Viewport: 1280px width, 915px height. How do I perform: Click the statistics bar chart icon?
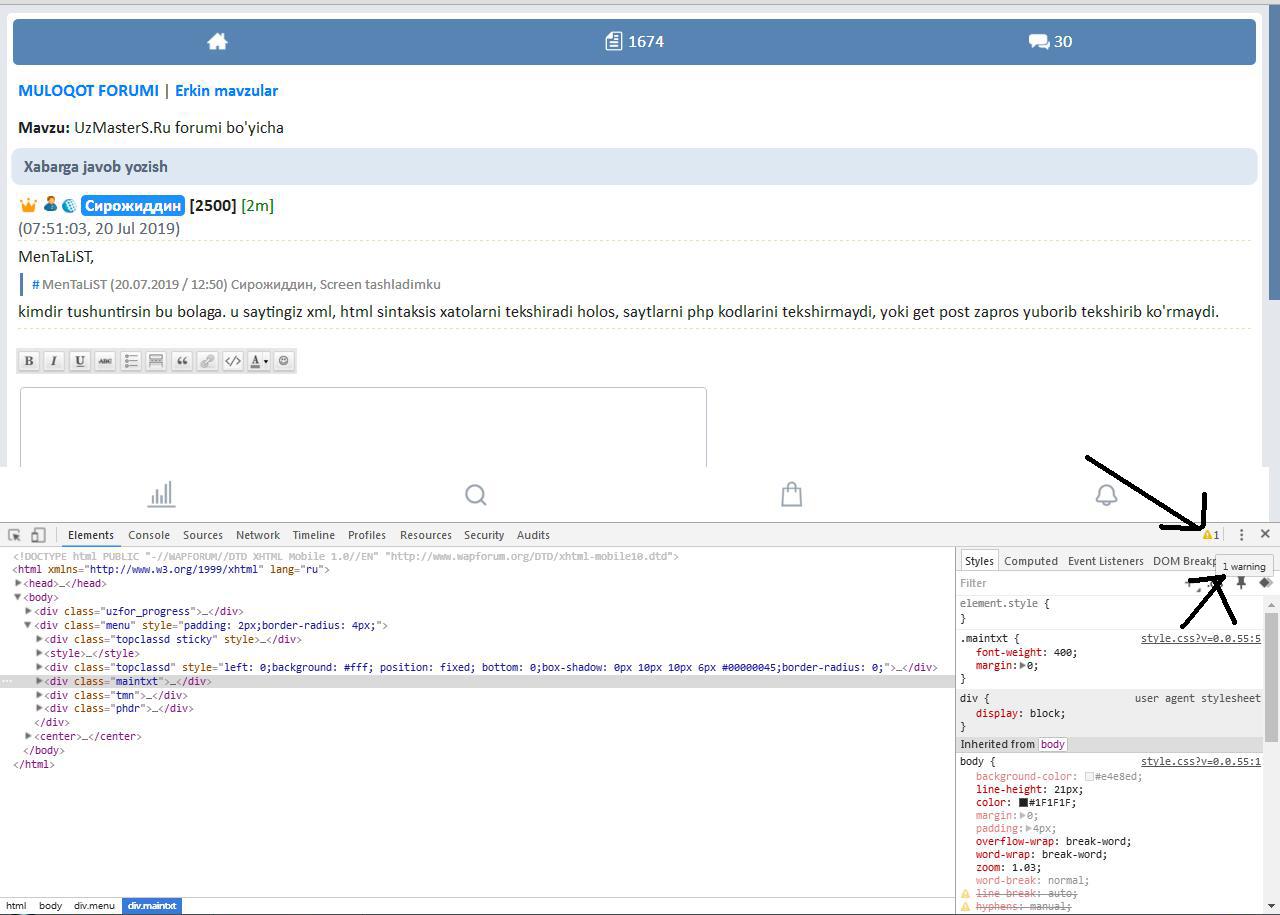tap(161, 494)
